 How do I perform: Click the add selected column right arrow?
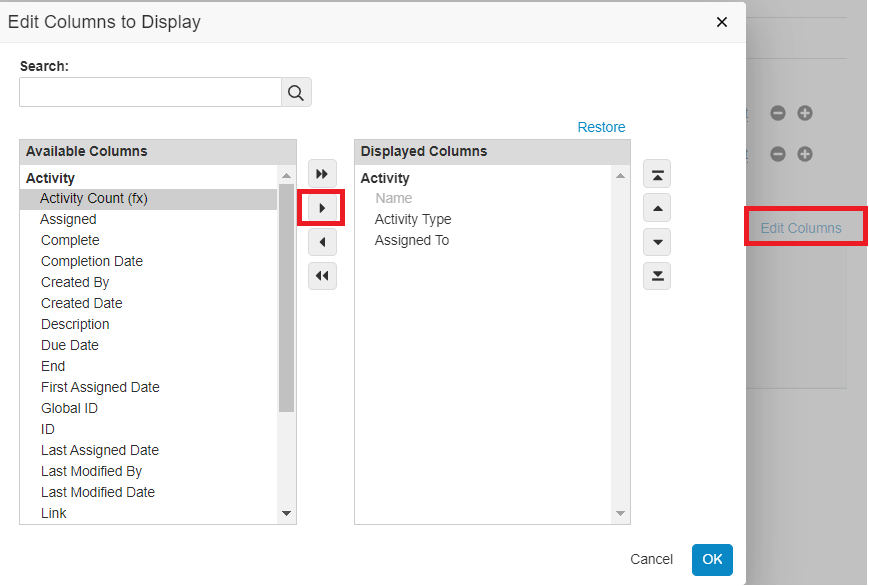[322, 208]
